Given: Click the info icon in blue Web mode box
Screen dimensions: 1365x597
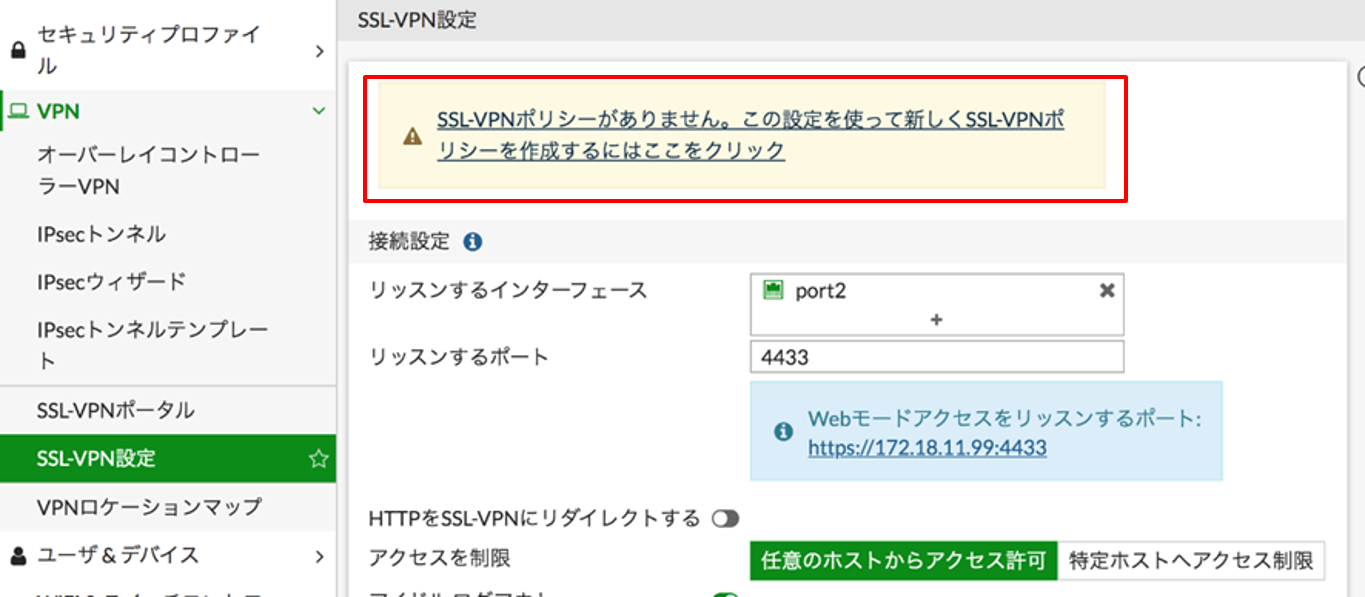Looking at the screenshot, I should 784,432.
